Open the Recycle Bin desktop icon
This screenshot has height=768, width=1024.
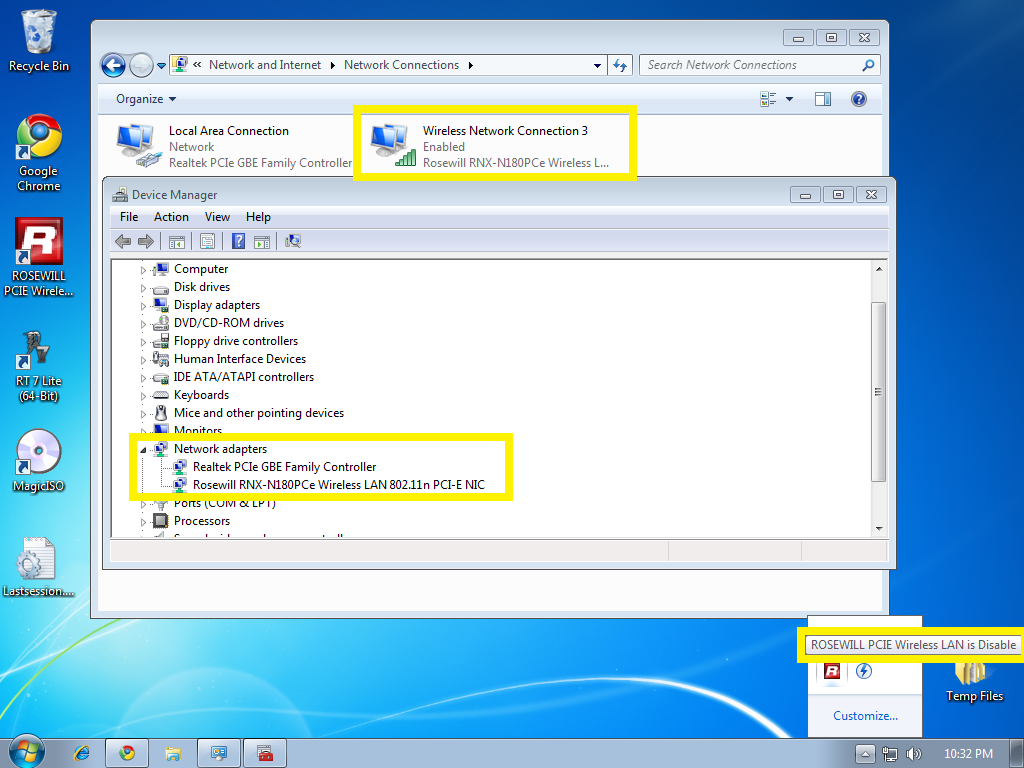click(39, 40)
